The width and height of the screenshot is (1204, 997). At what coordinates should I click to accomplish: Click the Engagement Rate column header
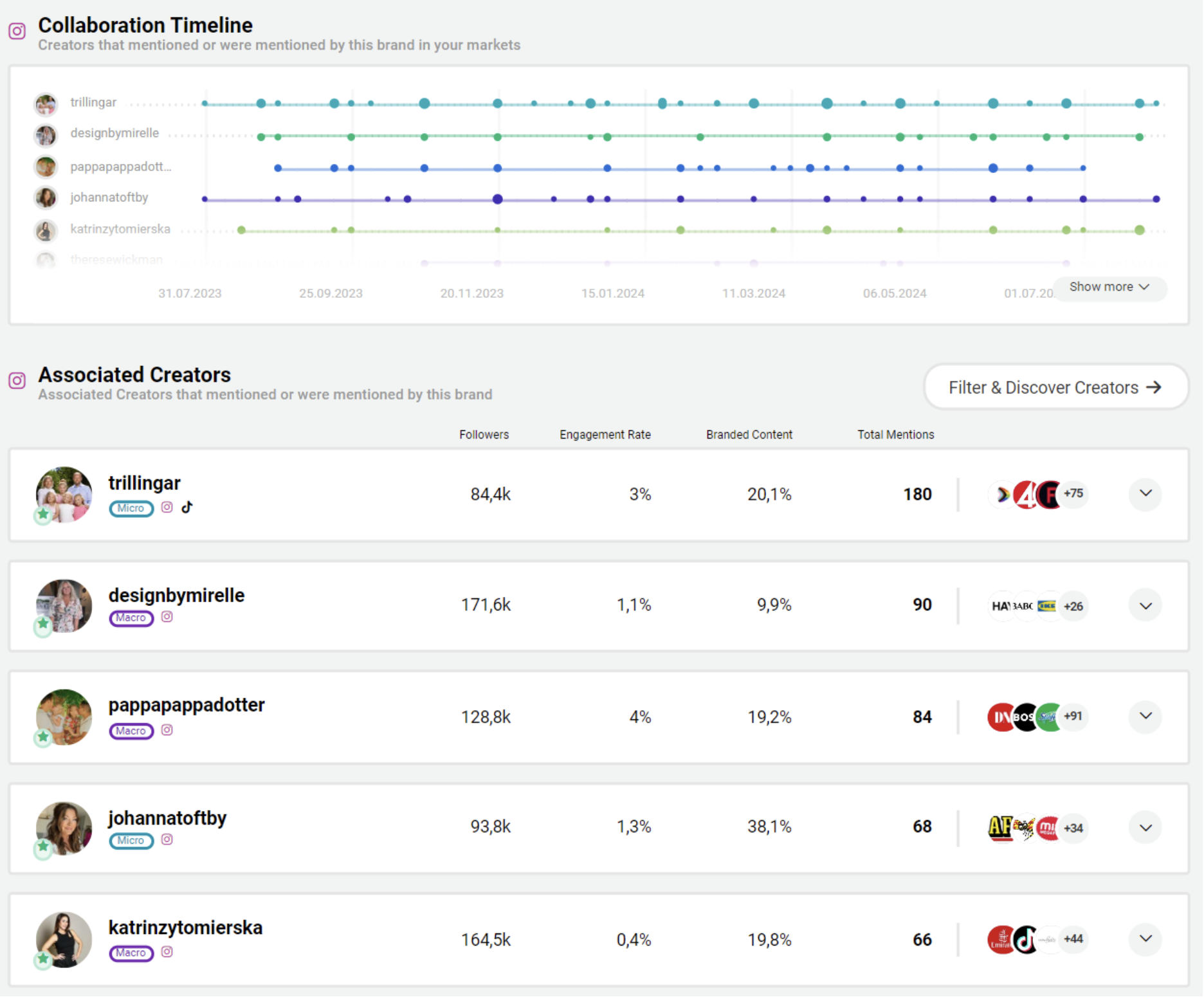pos(605,435)
